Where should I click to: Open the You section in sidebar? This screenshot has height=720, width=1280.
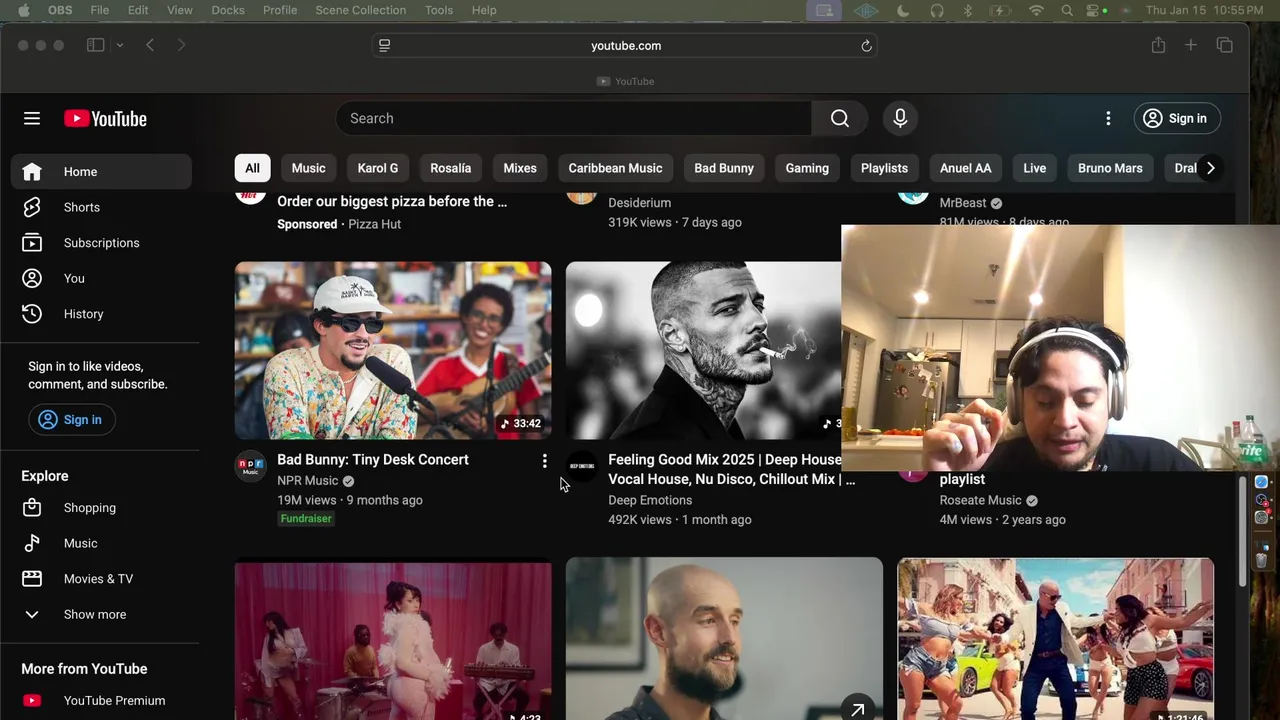[101, 278]
